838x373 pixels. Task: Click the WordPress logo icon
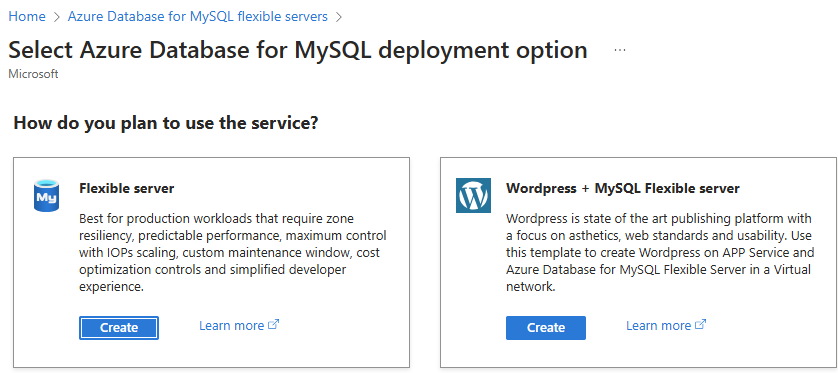474,196
